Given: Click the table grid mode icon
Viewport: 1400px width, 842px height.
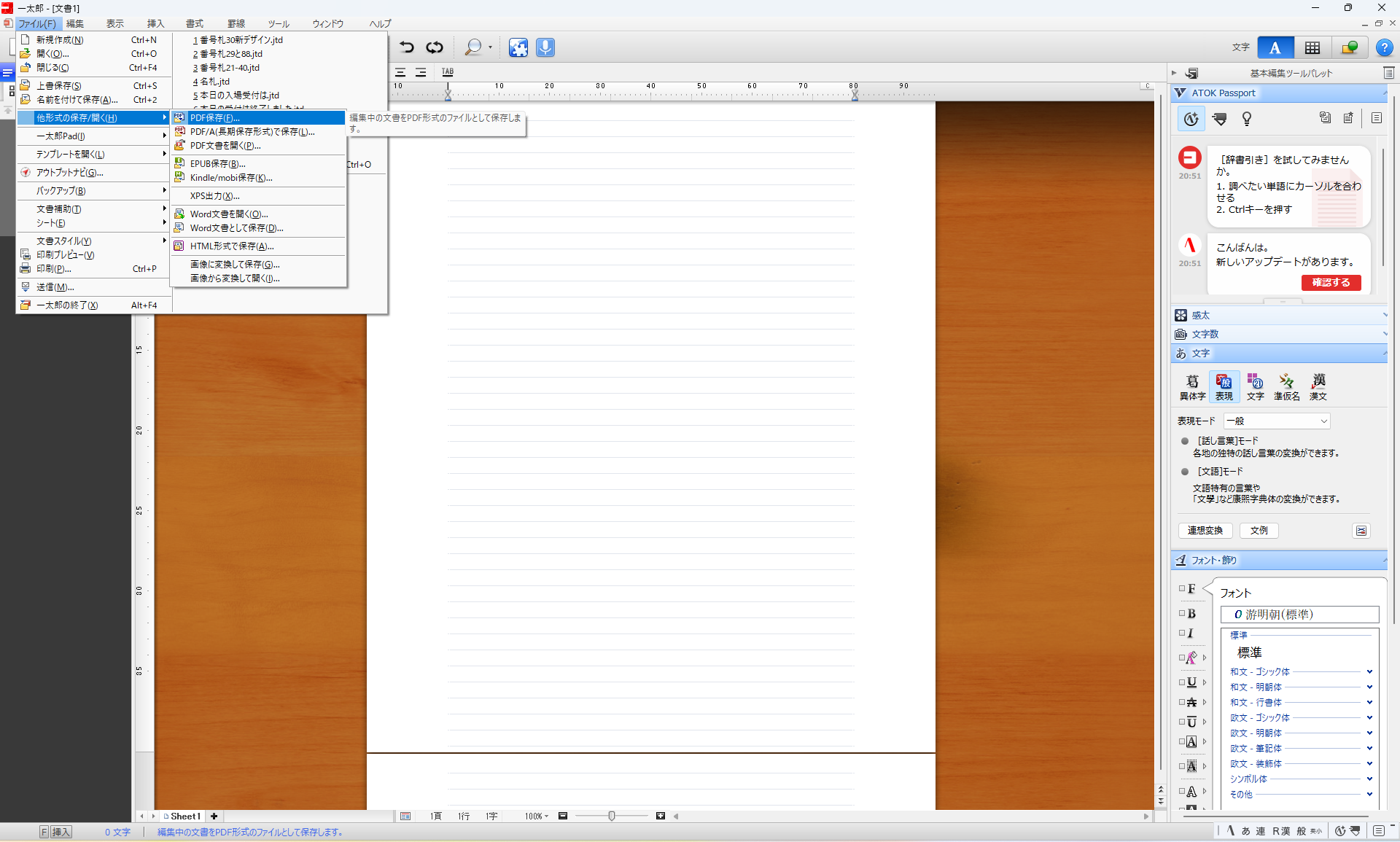Looking at the screenshot, I should coord(1312,47).
